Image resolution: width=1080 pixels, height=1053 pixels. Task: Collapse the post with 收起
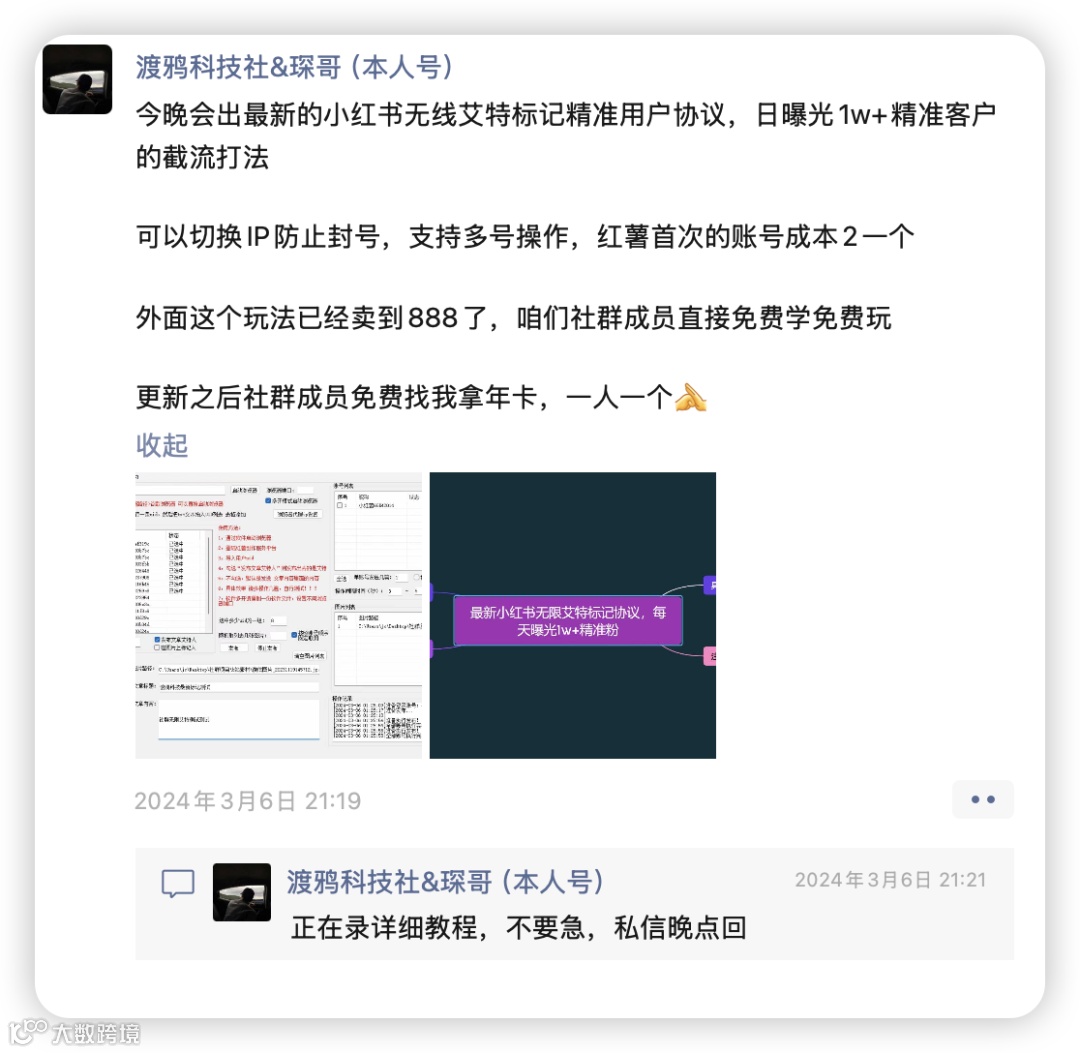coord(162,445)
